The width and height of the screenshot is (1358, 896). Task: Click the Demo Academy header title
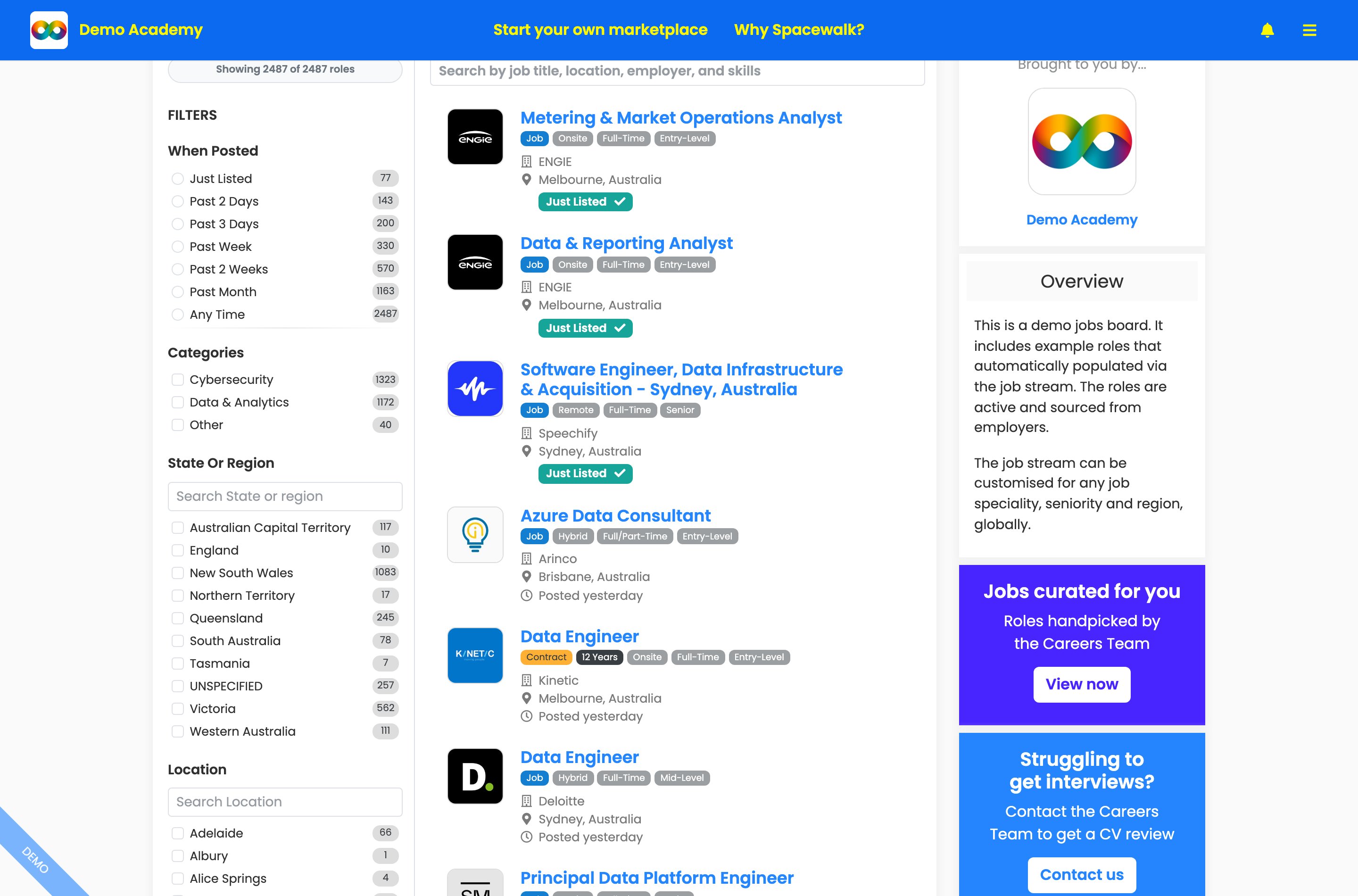tap(141, 30)
